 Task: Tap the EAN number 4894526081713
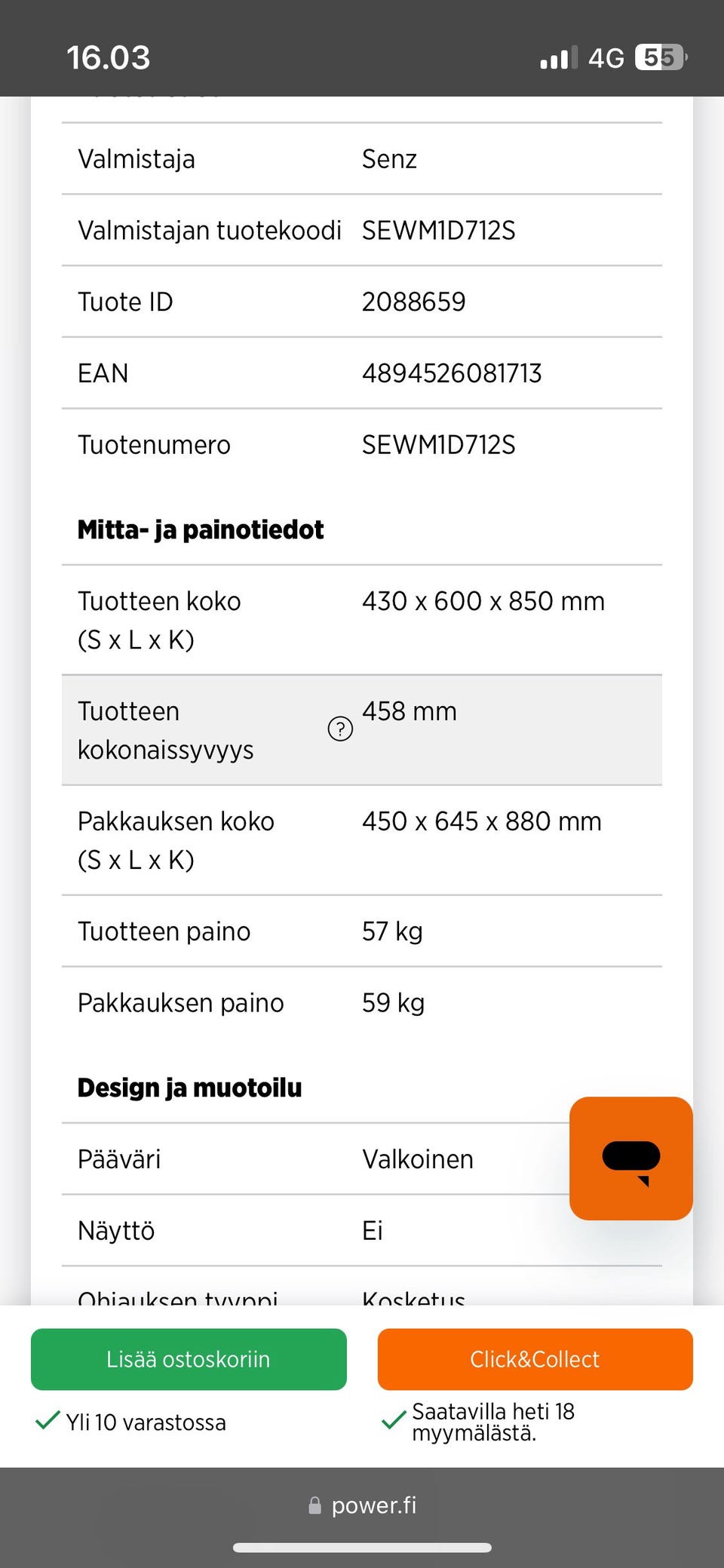coord(452,373)
